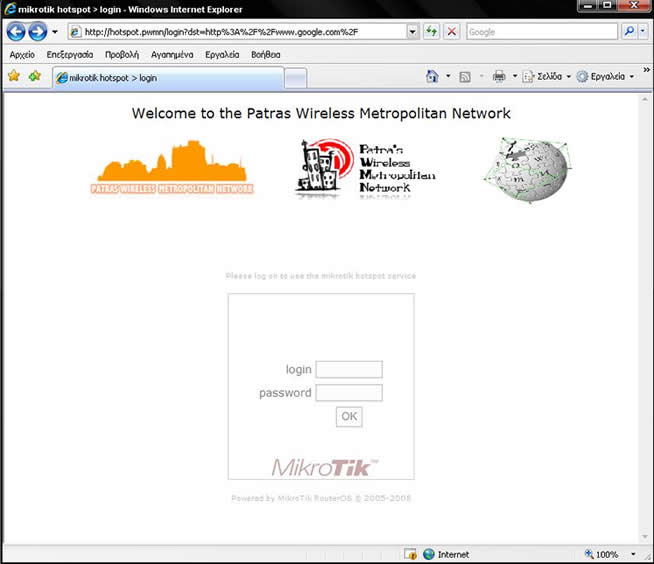
Task: Expand the zoom level 100% dropdown
Action: tap(633, 554)
